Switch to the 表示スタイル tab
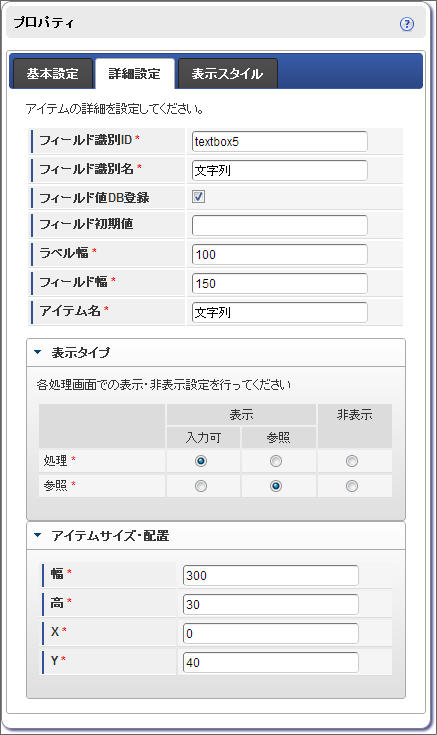Image resolution: width=437 pixels, height=735 pixels. [x=227, y=74]
